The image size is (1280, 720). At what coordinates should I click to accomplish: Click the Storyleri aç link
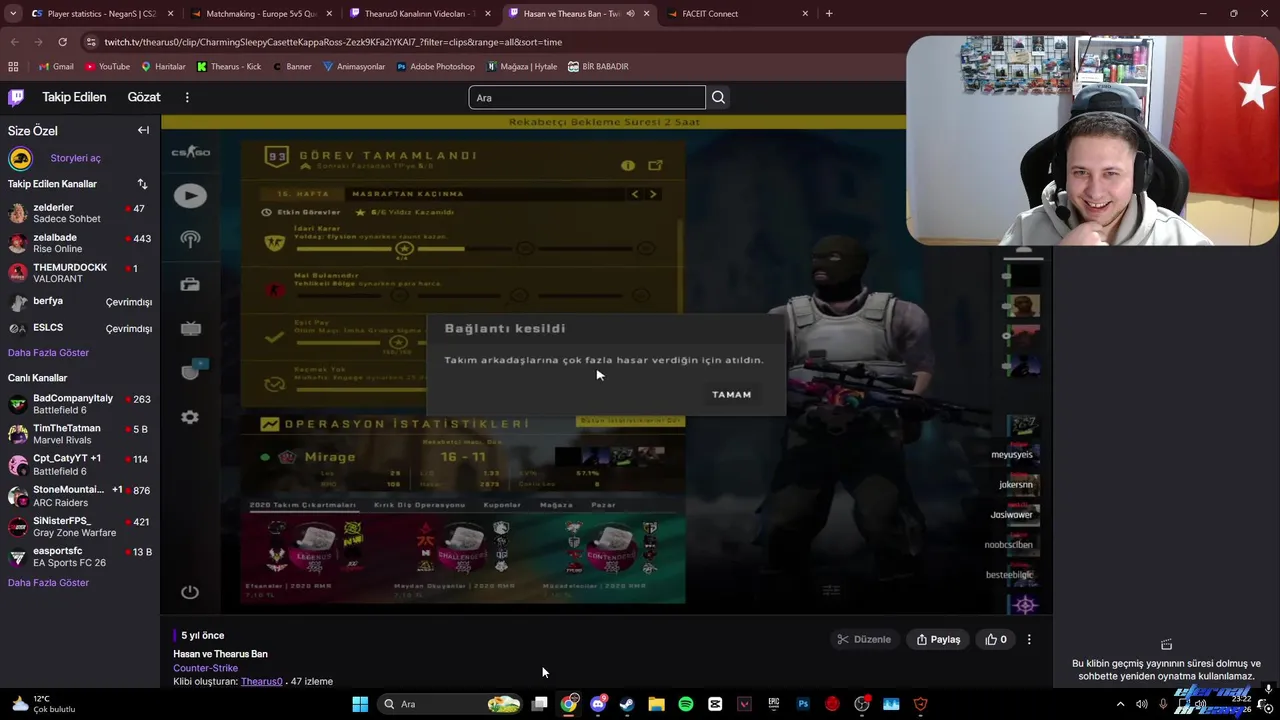76,158
